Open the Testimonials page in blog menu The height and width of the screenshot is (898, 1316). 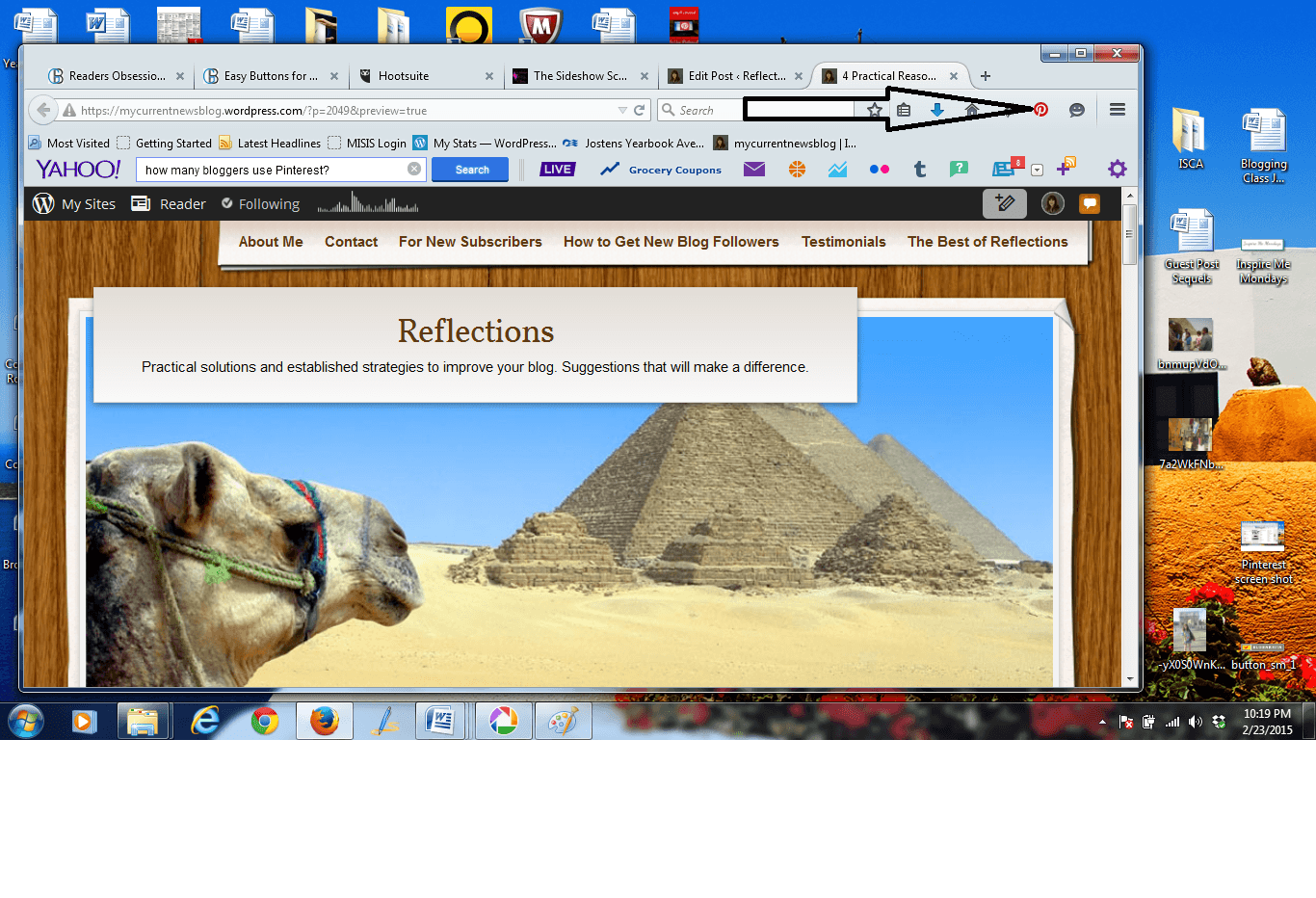coord(843,242)
